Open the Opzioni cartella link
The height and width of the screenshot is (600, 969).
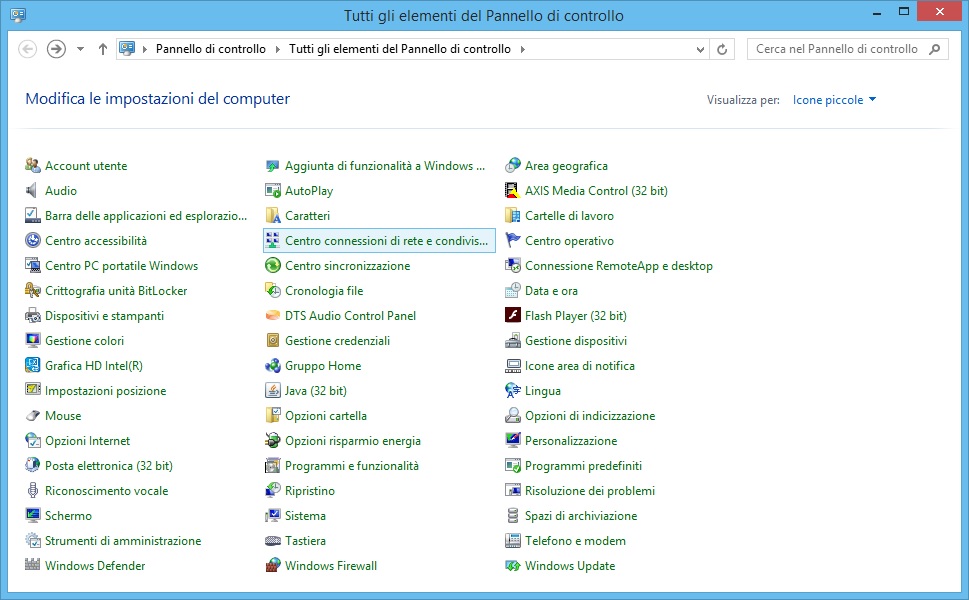[326, 416]
